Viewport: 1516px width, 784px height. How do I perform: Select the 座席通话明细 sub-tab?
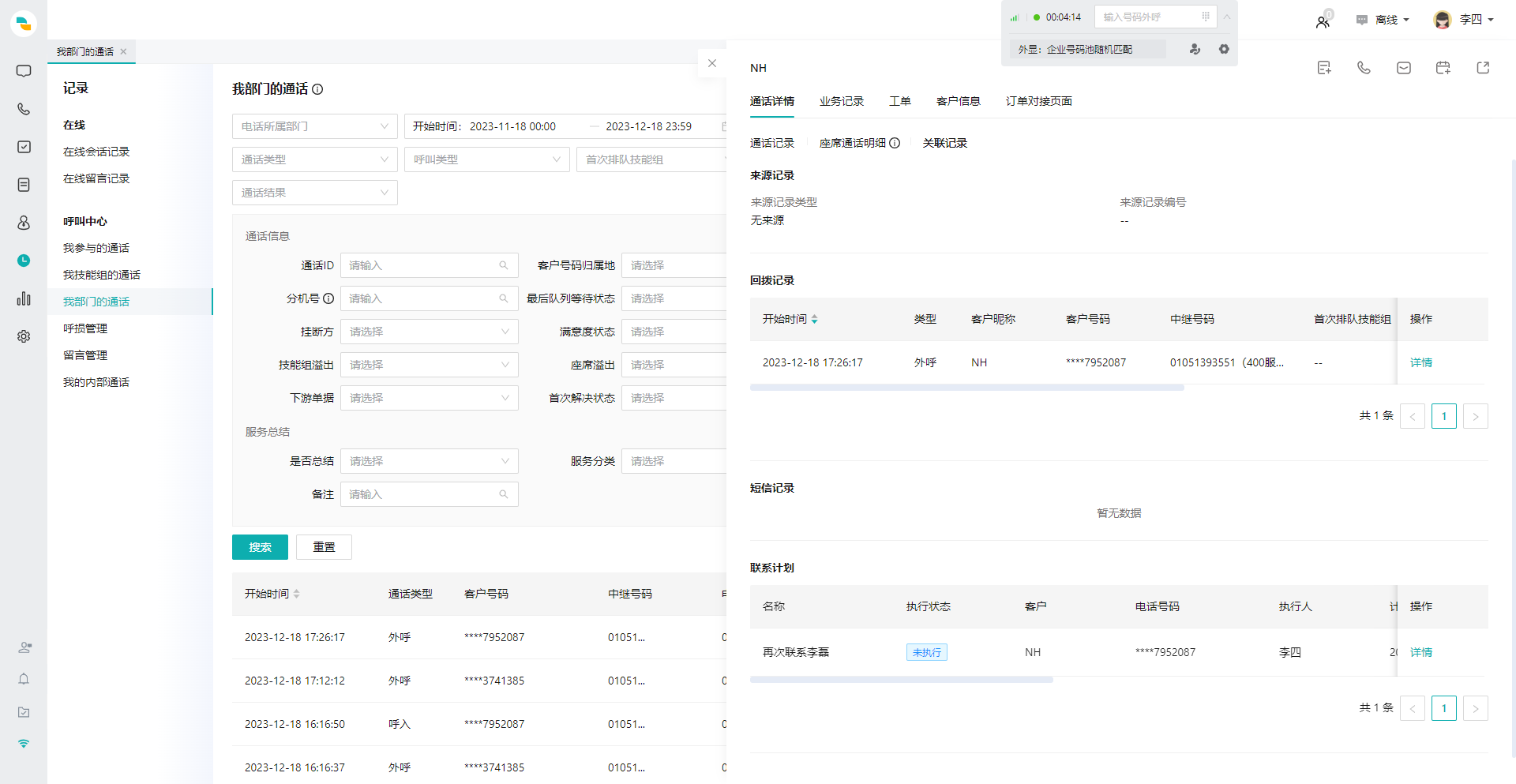(853, 143)
